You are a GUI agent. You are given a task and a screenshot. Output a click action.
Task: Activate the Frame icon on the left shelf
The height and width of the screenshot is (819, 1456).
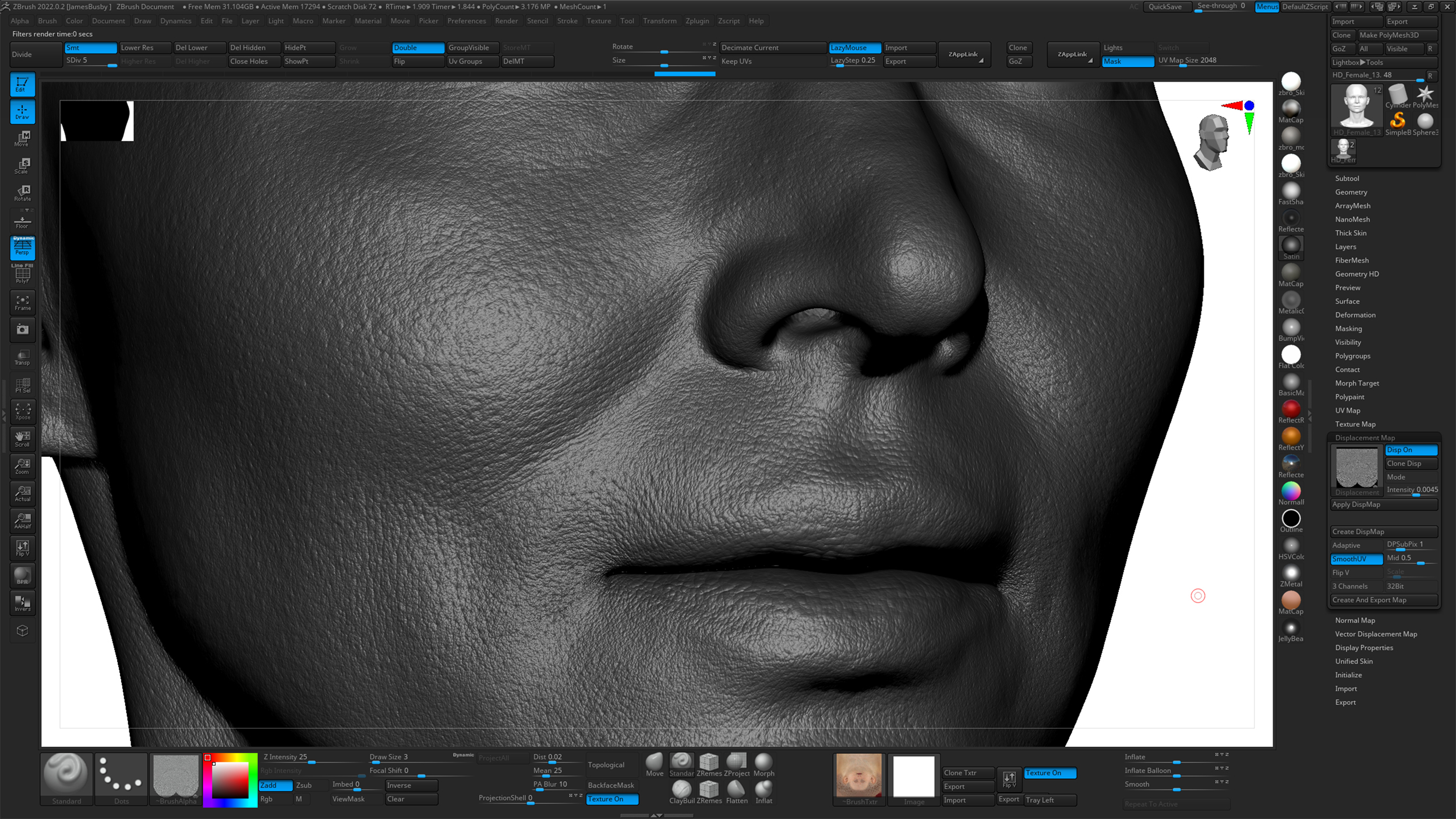point(22,302)
